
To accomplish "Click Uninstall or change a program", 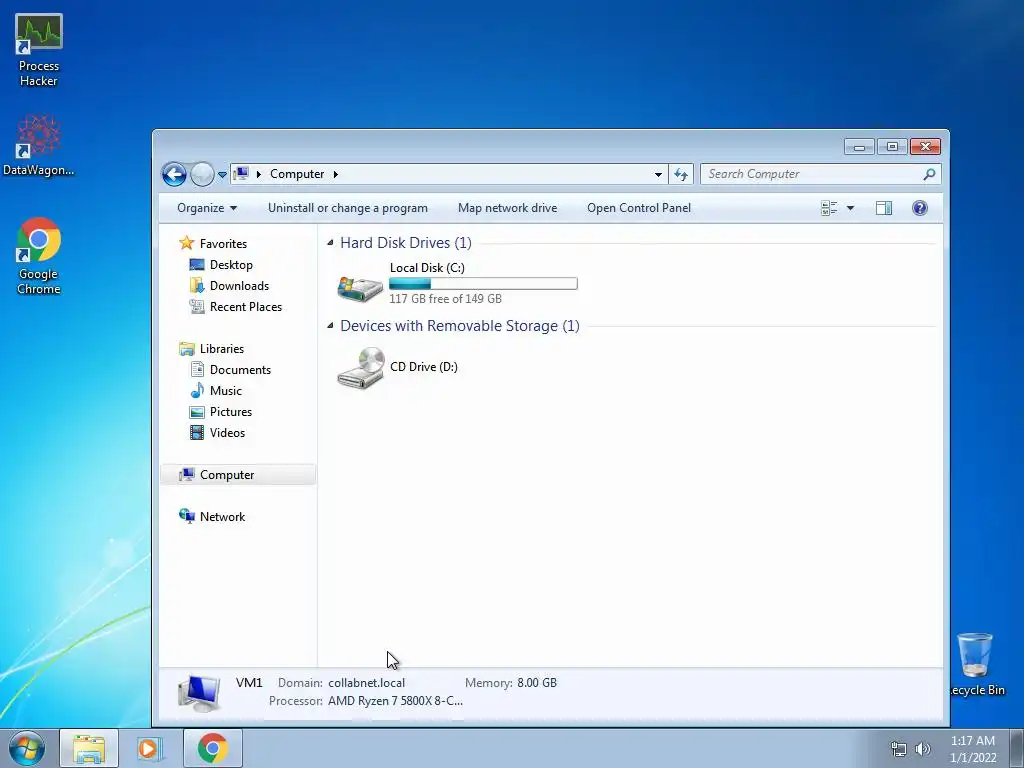I will 347,208.
